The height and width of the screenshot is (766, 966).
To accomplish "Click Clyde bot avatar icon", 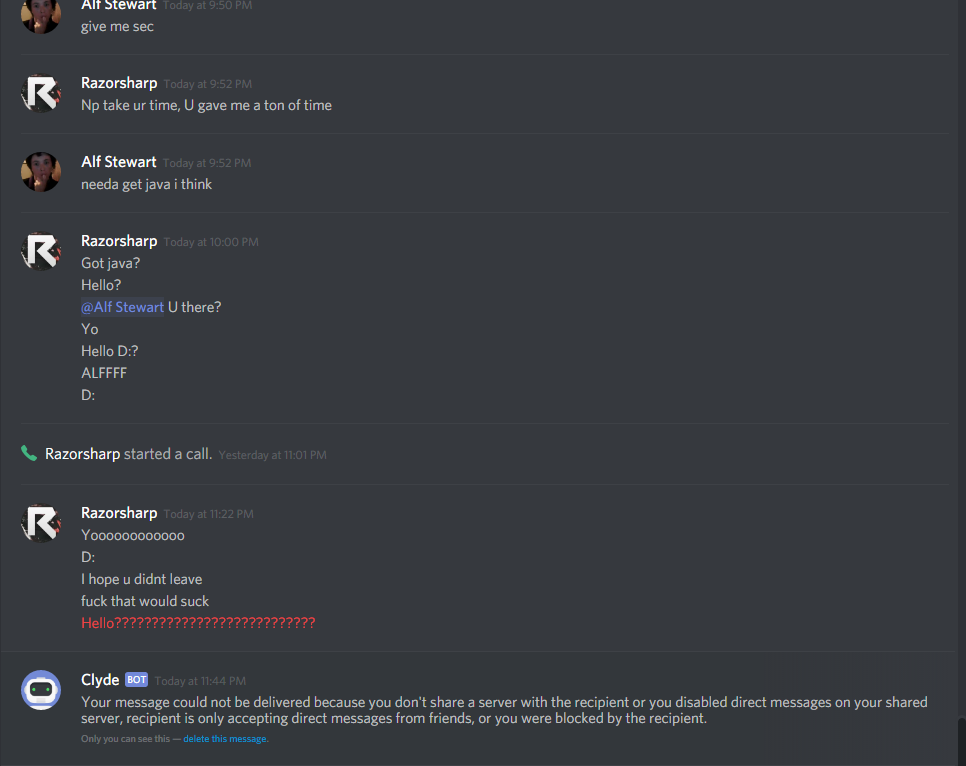I will pos(41,690).
